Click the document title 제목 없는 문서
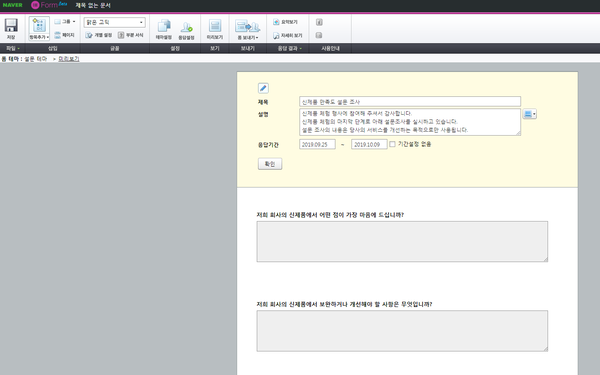 tap(93, 5)
